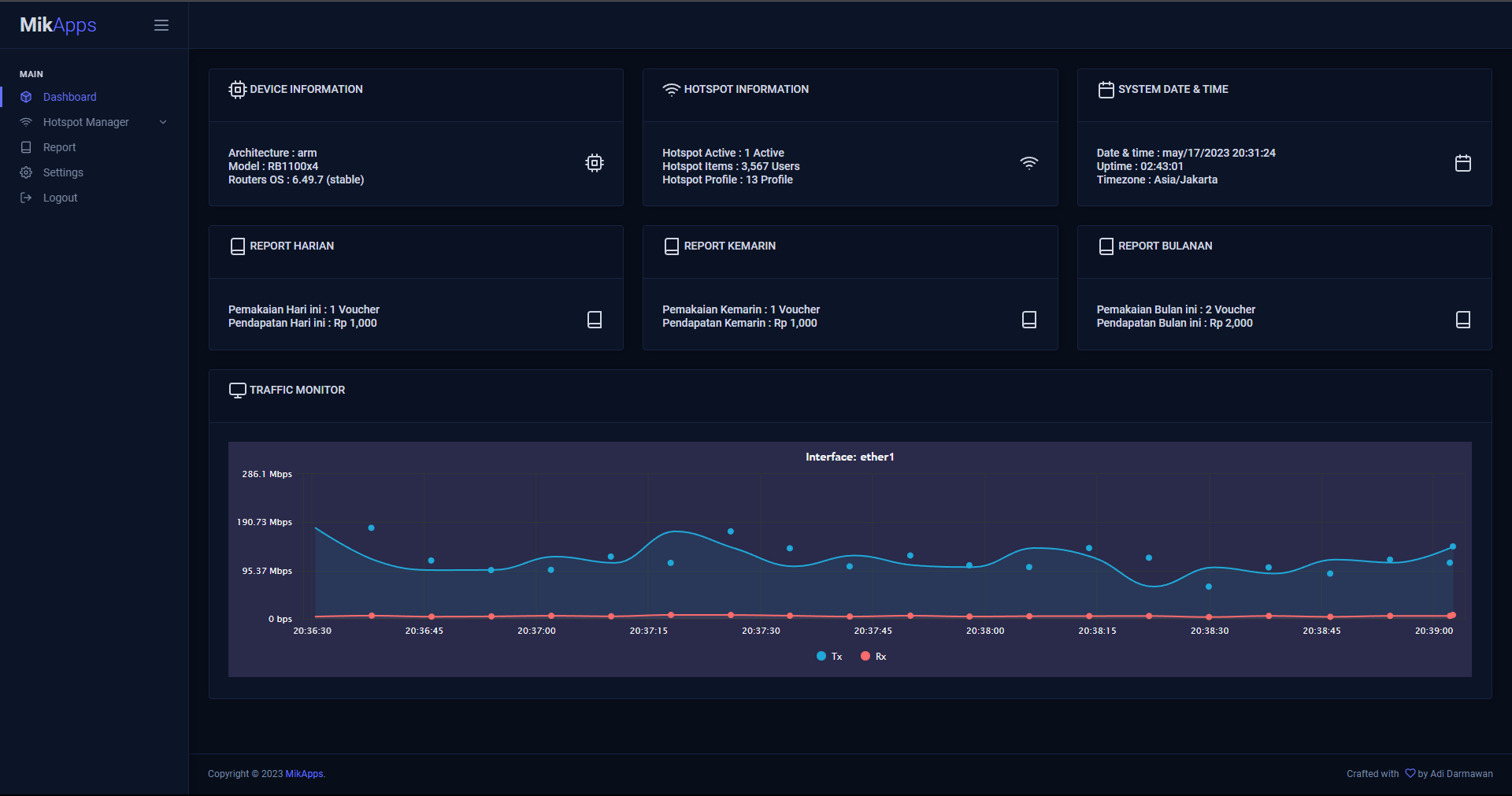
Task: Click the Settings gear icon
Action: tap(26, 172)
